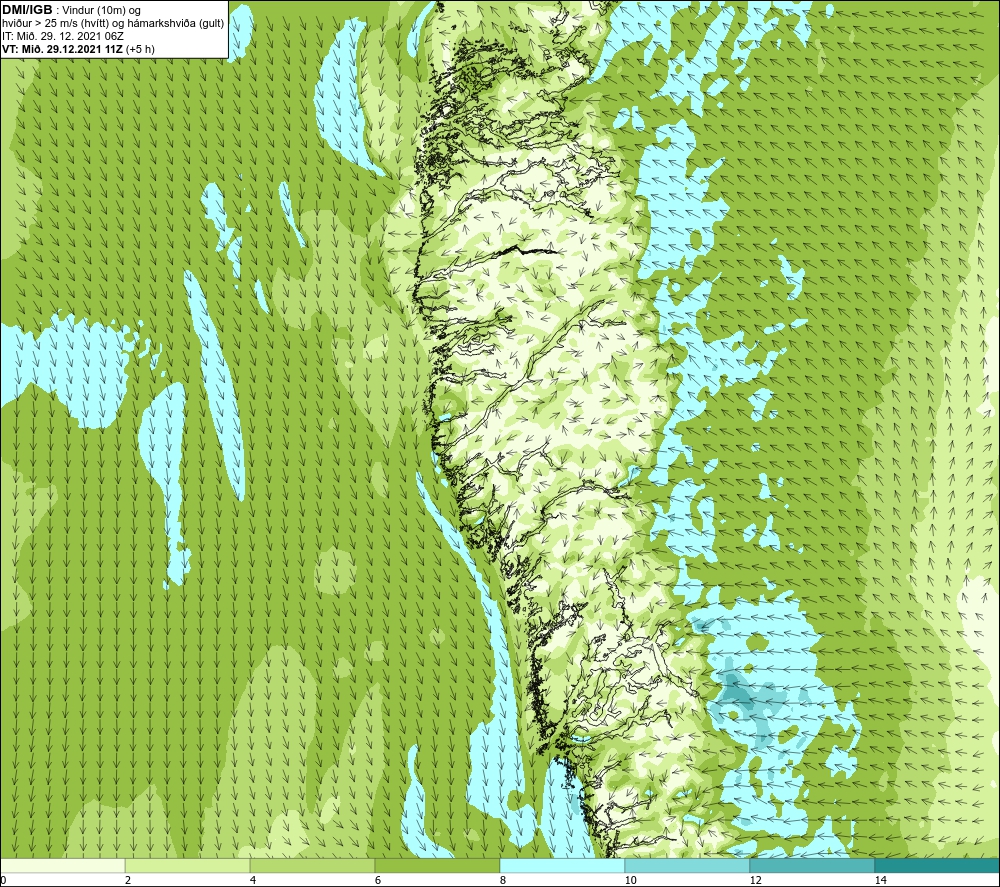The image size is (1000, 887).
Task: Click the 'IT: Mið. 29. 12. 2021 06Z' line
Action: click(x=62, y=36)
